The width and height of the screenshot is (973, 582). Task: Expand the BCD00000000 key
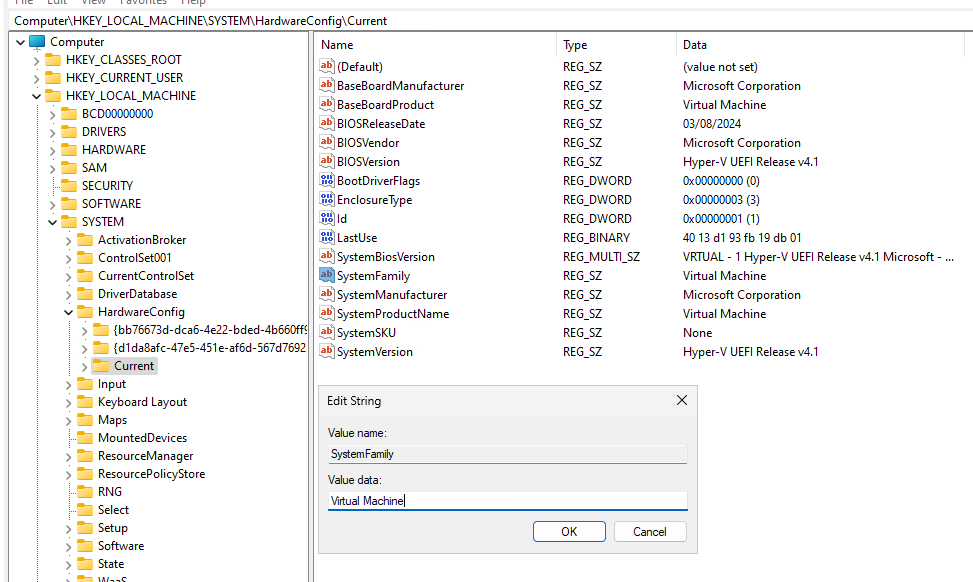pos(53,114)
